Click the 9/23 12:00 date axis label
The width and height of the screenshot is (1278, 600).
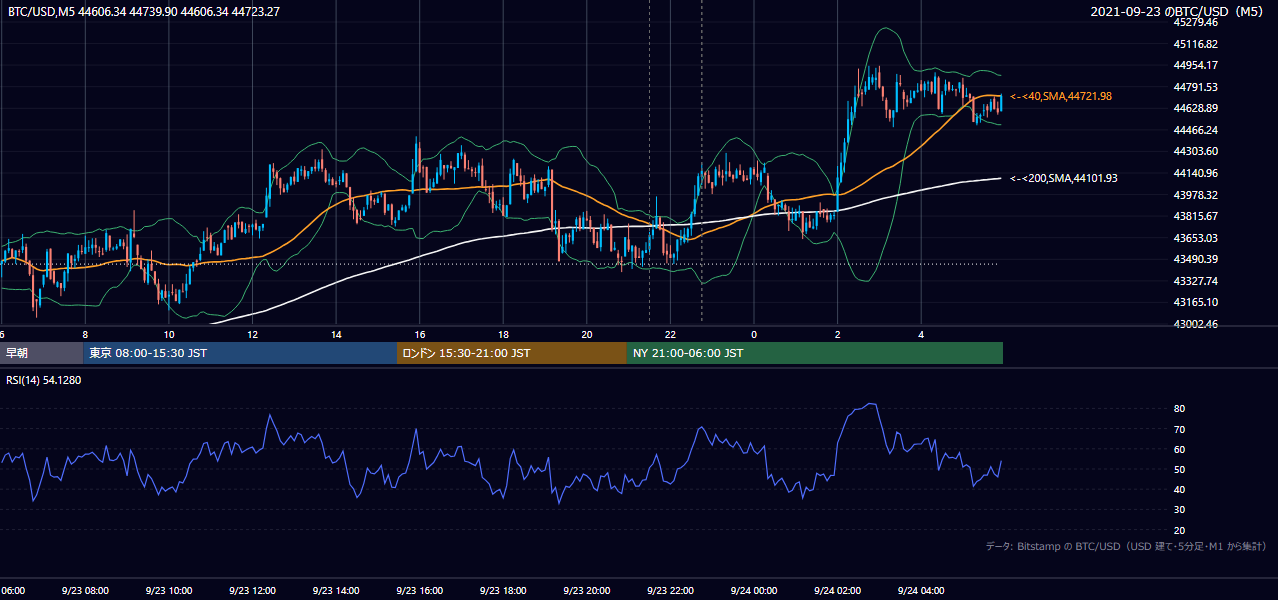tap(252, 591)
